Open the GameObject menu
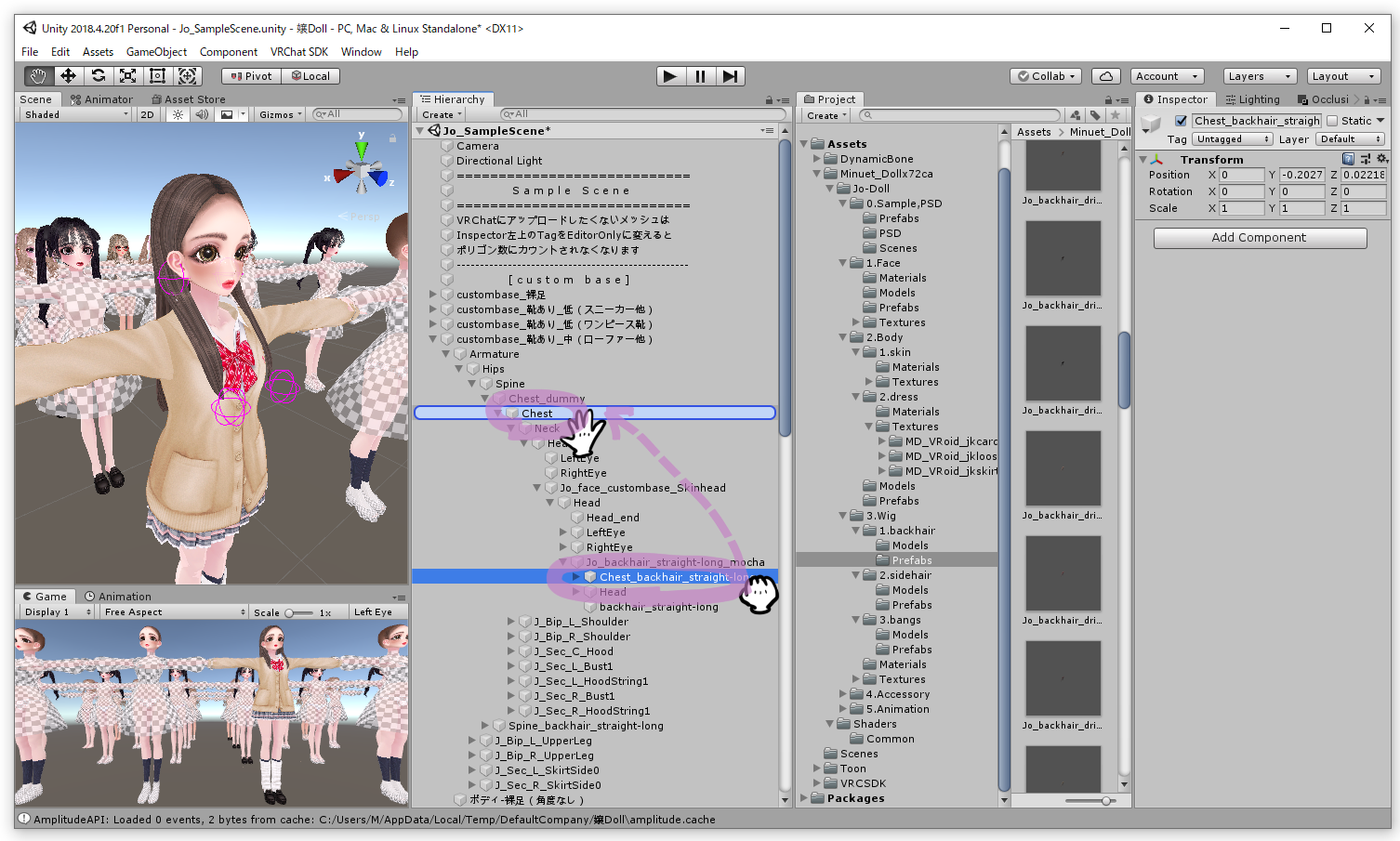This screenshot has height=841, width=1400. pos(156,52)
